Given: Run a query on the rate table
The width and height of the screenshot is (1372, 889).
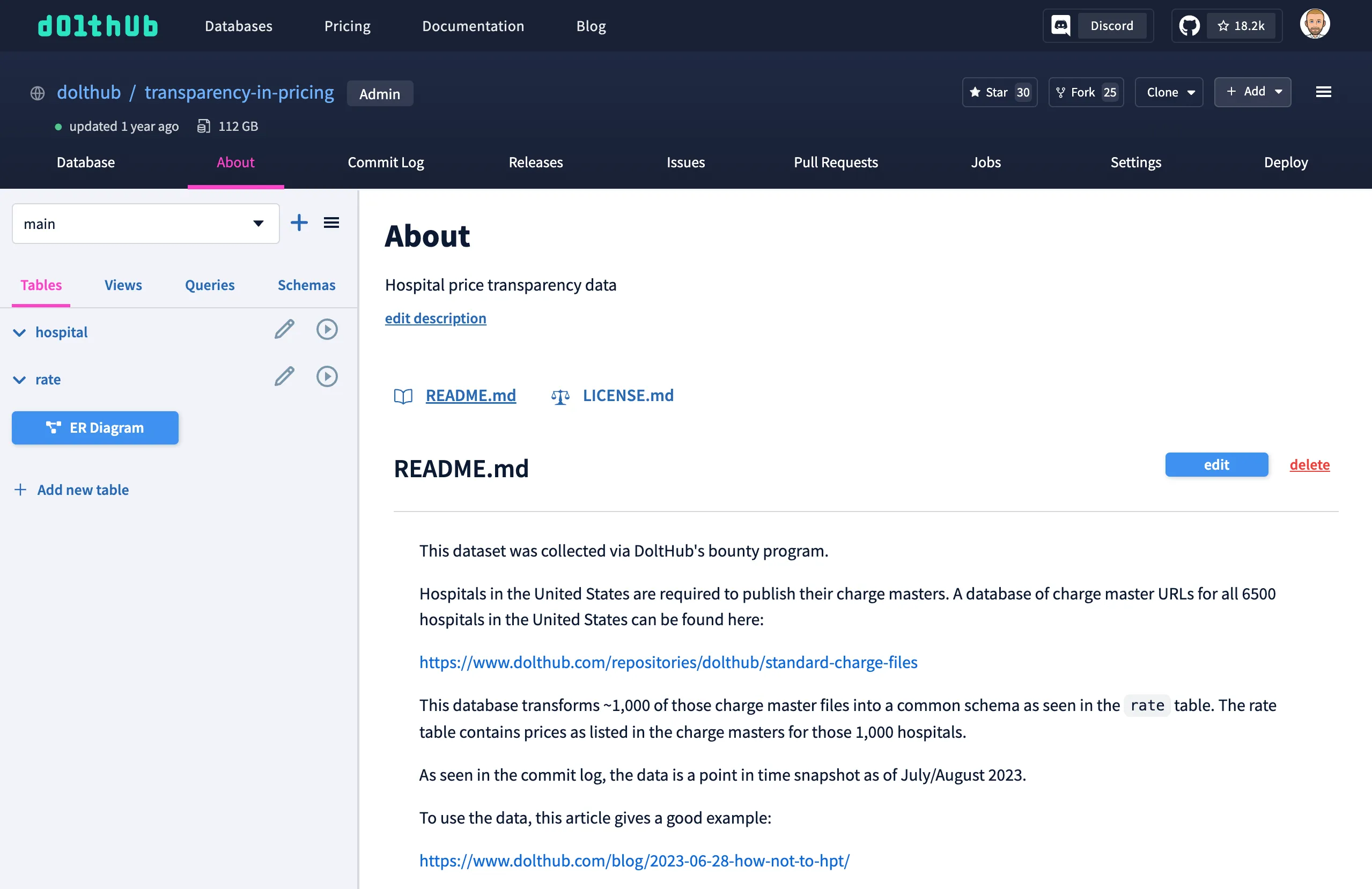Looking at the screenshot, I should tap(327, 376).
